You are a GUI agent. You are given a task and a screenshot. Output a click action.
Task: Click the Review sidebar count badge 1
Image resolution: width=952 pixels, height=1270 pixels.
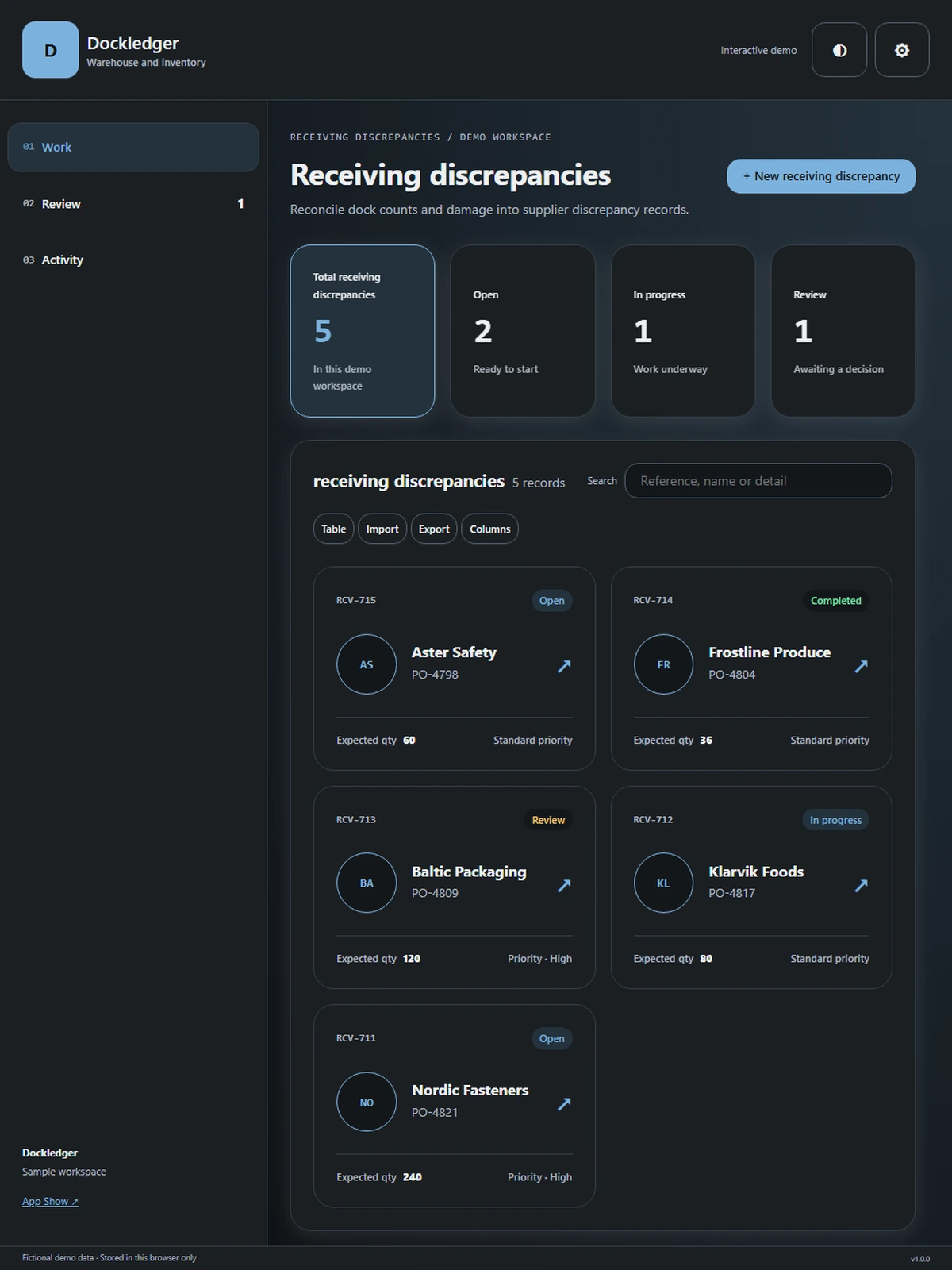click(x=240, y=204)
